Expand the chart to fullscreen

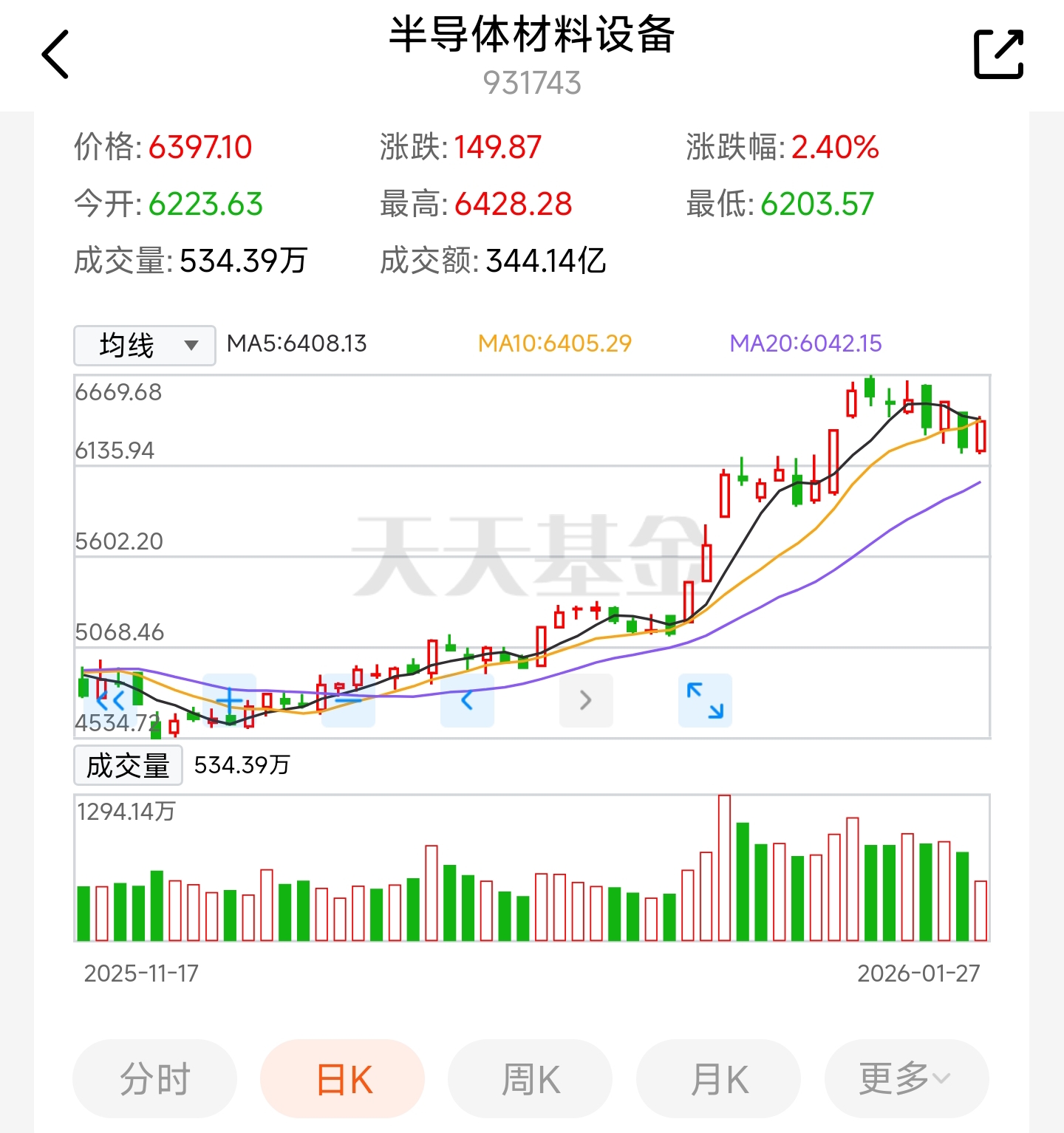point(705,700)
